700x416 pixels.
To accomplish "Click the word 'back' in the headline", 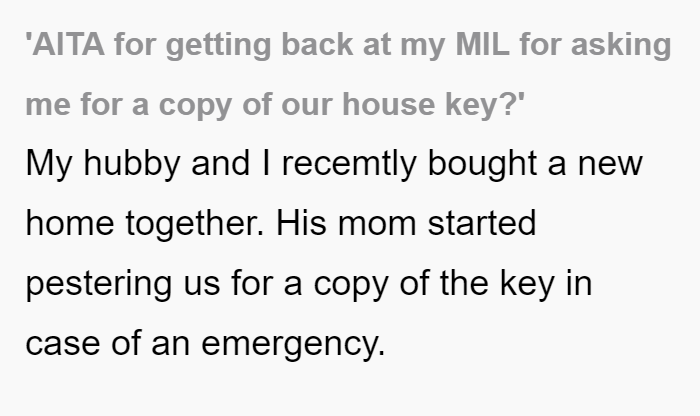I will pyautogui.click(x=317, y=45).
